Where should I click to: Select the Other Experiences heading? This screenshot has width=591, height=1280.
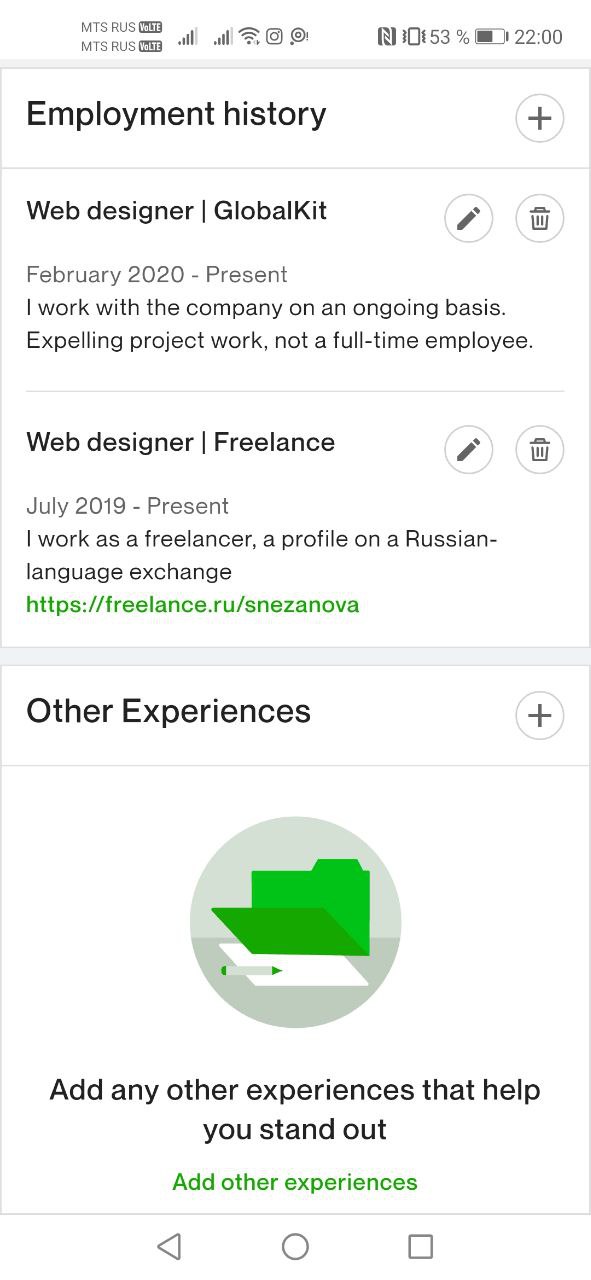[168, 712]
